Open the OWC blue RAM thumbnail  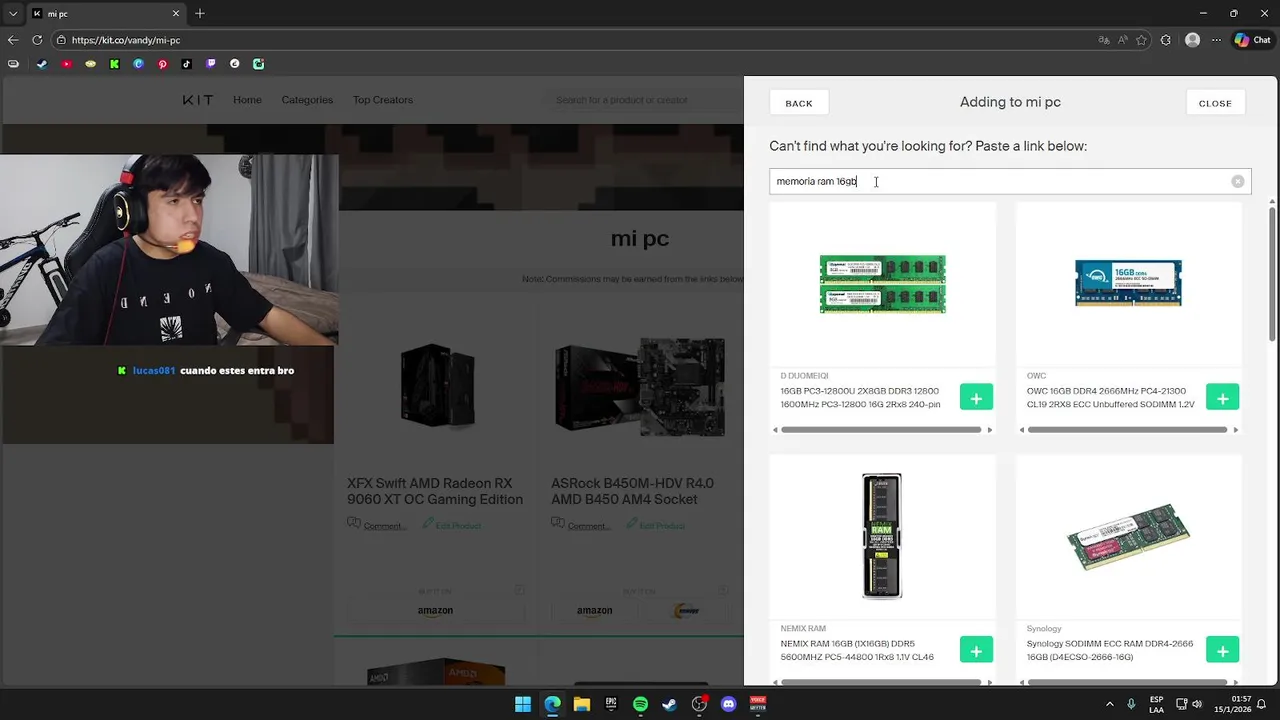click(x=1128, y=283)
